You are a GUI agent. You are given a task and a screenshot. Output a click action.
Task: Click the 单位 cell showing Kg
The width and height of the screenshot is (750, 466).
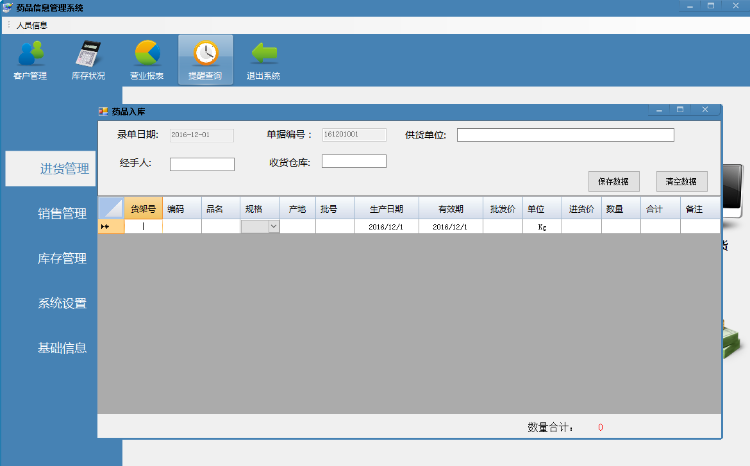pos(542,226)
